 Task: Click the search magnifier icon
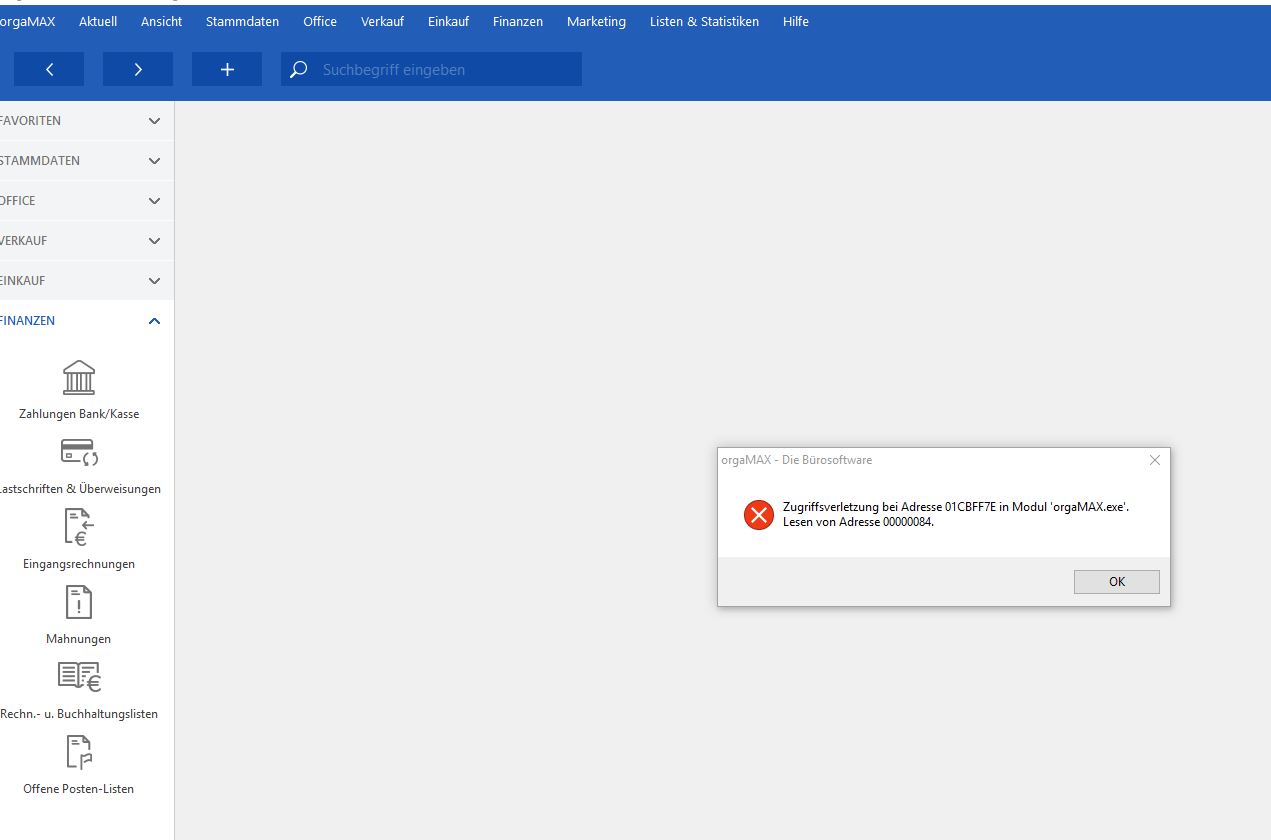pyautogui.click(x=298, y=70)
